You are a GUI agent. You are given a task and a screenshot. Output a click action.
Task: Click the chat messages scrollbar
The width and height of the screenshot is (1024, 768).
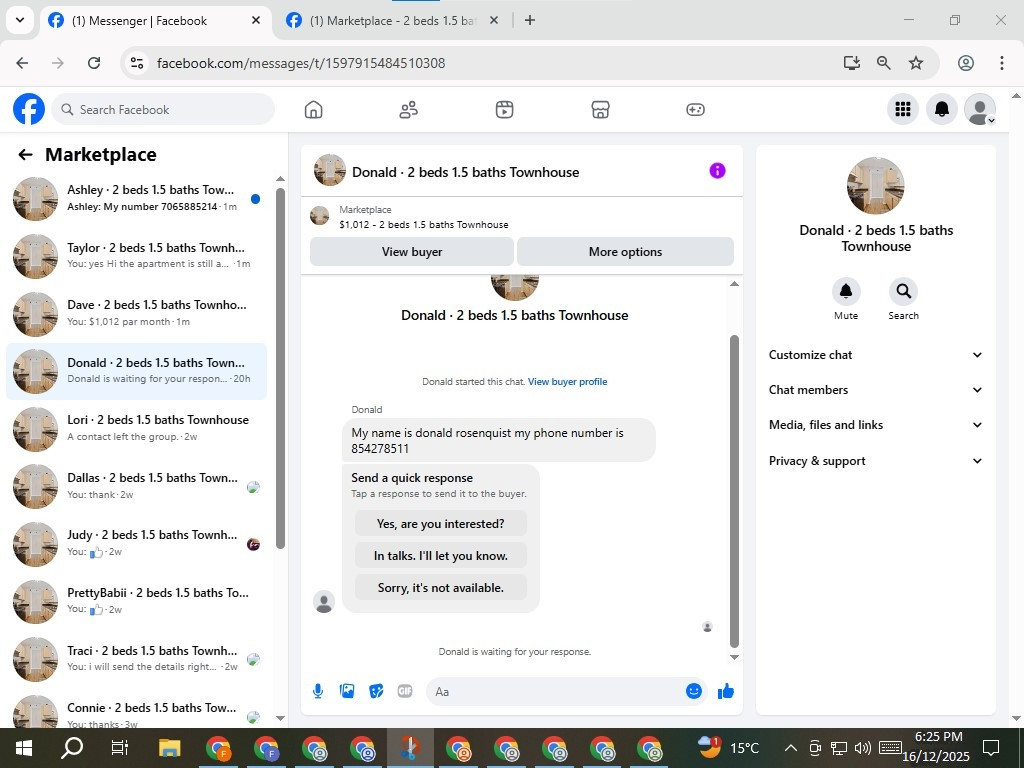pyautogui.click(x=734, y=491)
